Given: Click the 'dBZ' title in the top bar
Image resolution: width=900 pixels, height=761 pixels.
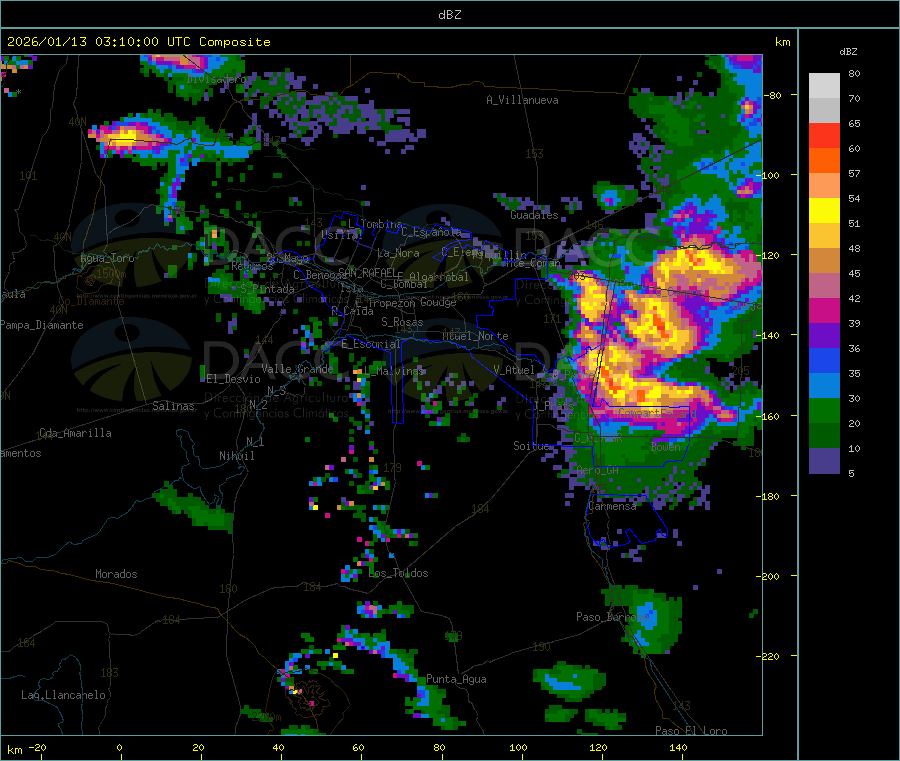Looking at the screenshot, I should click(x=449, y=15).
